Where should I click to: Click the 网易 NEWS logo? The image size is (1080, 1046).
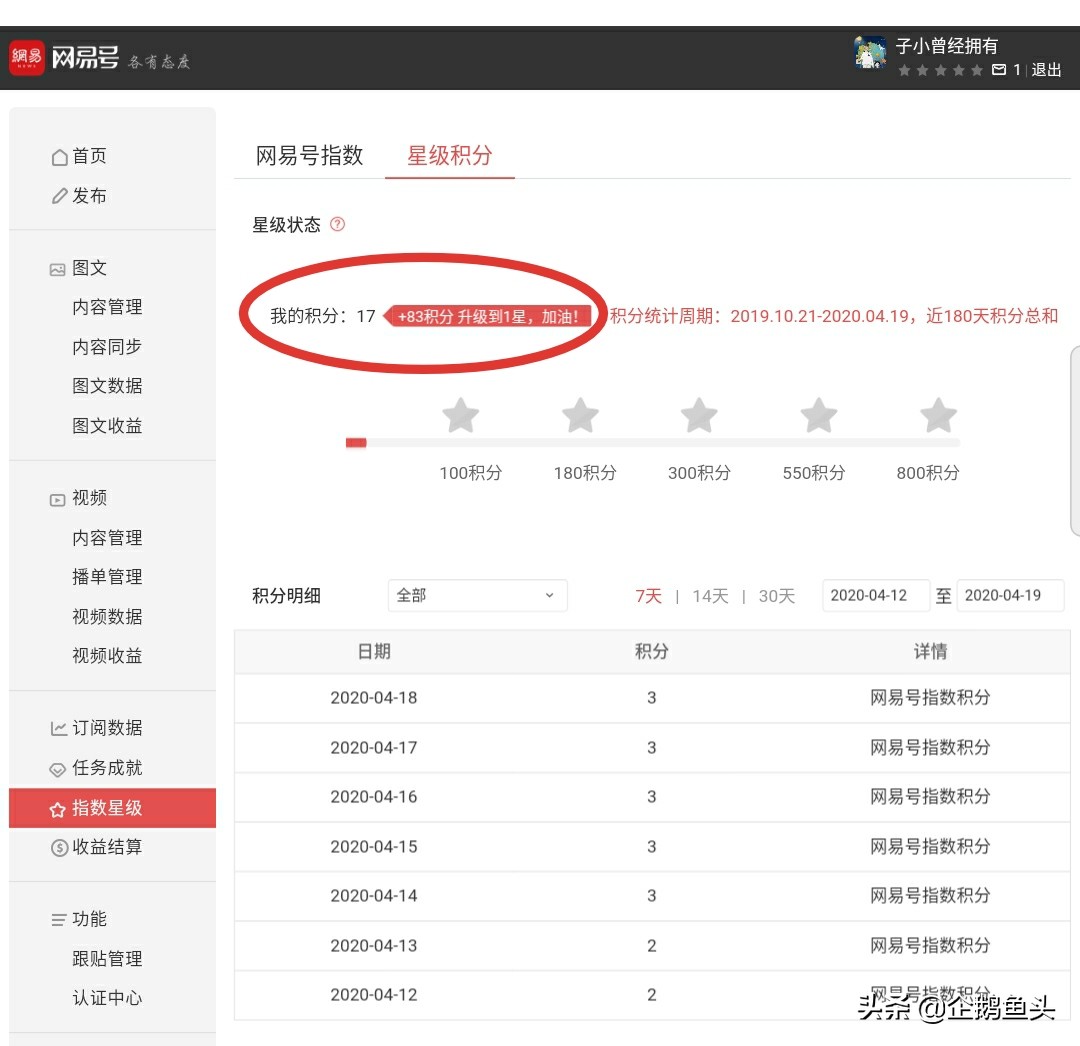tap(27, 57)
